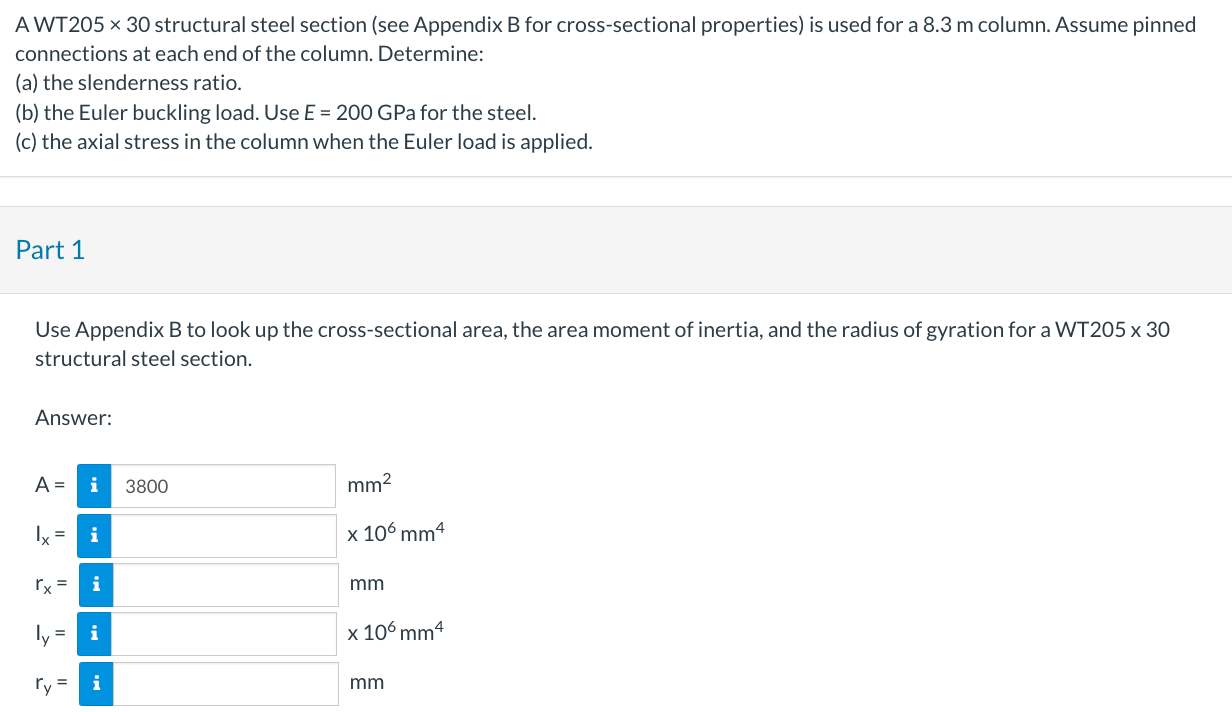Click the empty Ix input field
This screenshot has height=712, width=1232.
(224, 535)
